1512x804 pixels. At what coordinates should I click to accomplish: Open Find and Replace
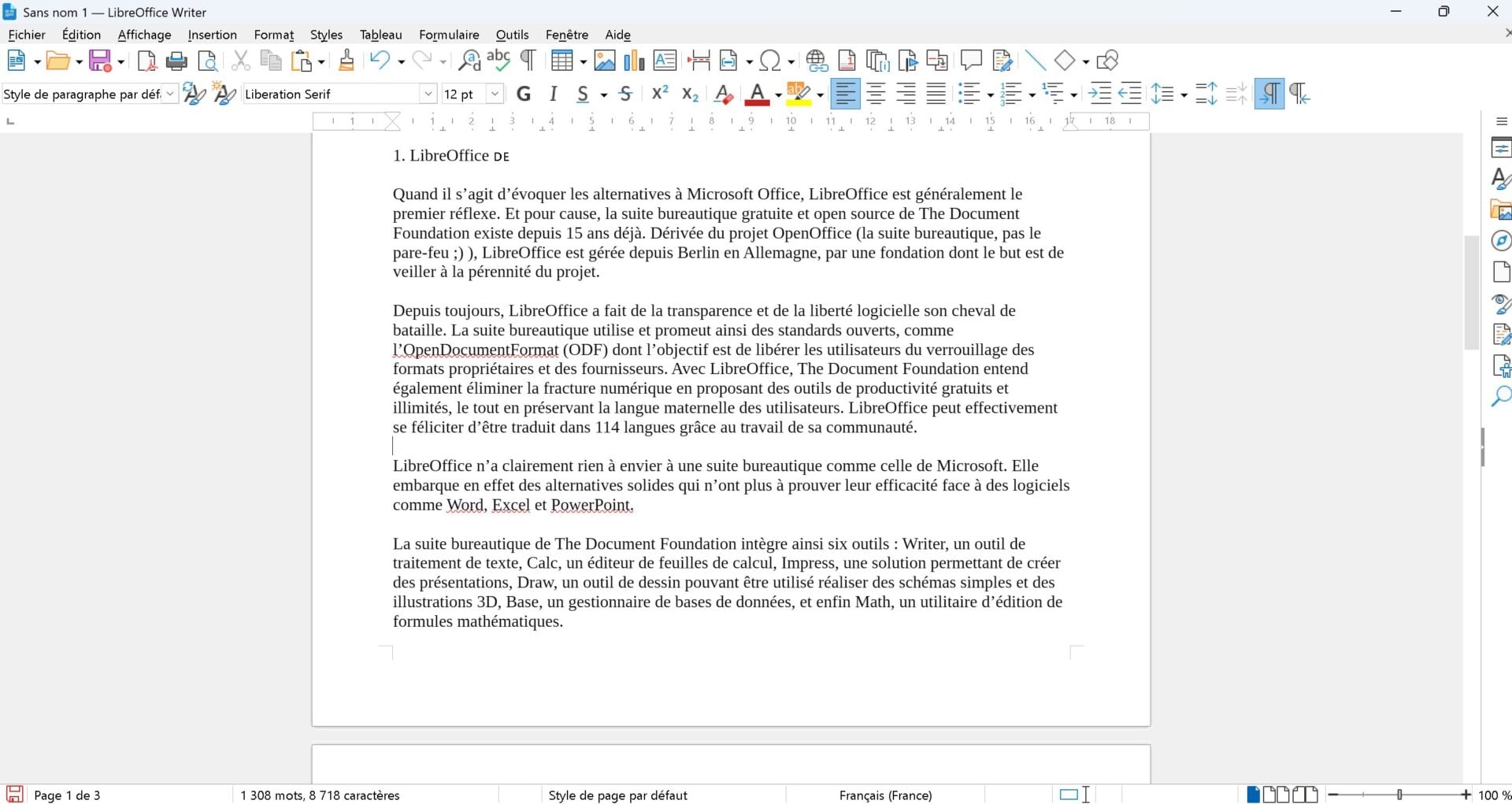click(x=469, y=61)
